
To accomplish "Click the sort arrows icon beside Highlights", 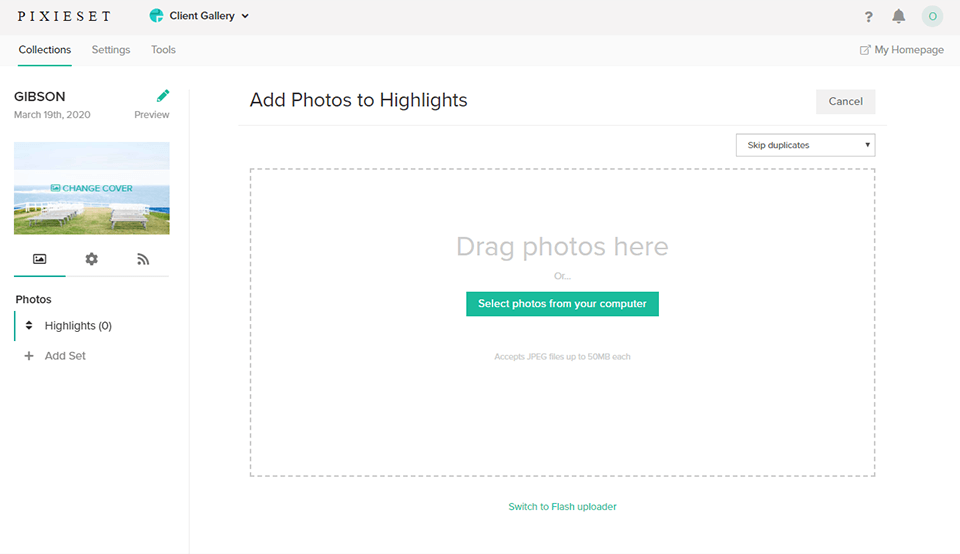I will (x=29, y=325).
